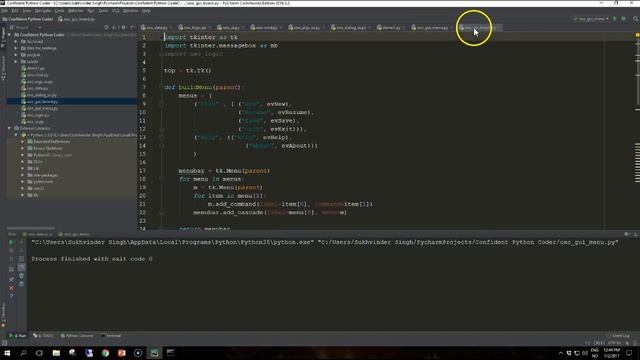Switch to the oxo_gui_menu.py editor tab
Image resolution: width=640 pixels, height=360 pixels.
coord(433,28)
